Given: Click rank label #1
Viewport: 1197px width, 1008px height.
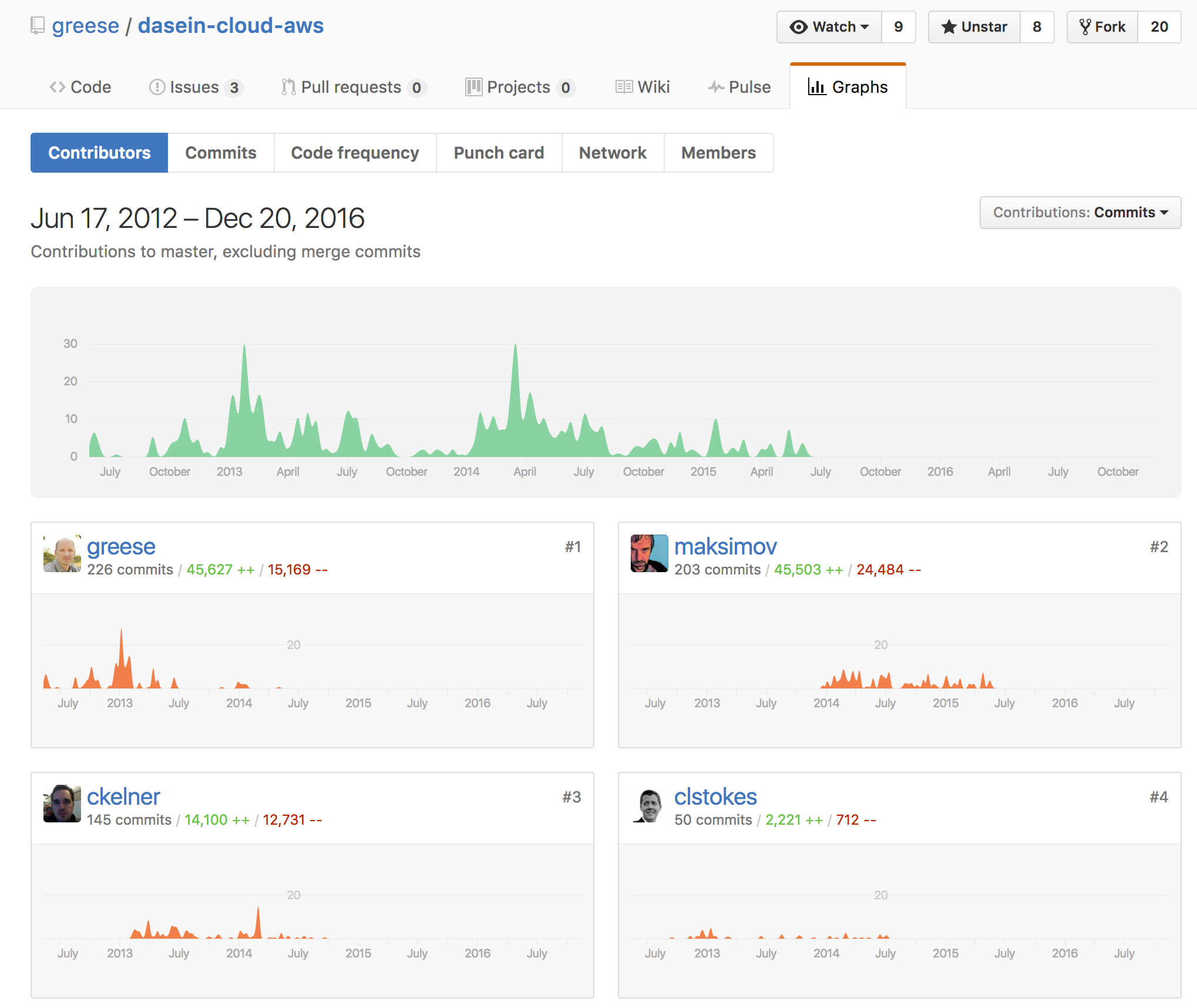Looking at the screenshot, I should tap(573, 547).
